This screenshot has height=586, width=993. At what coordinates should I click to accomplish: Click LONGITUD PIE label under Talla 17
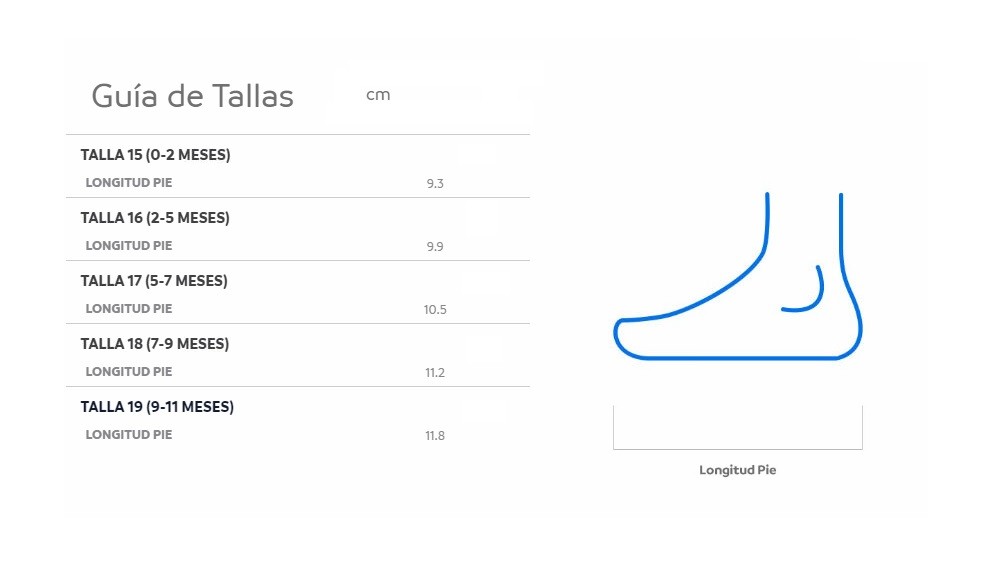[x=129, y=309]
